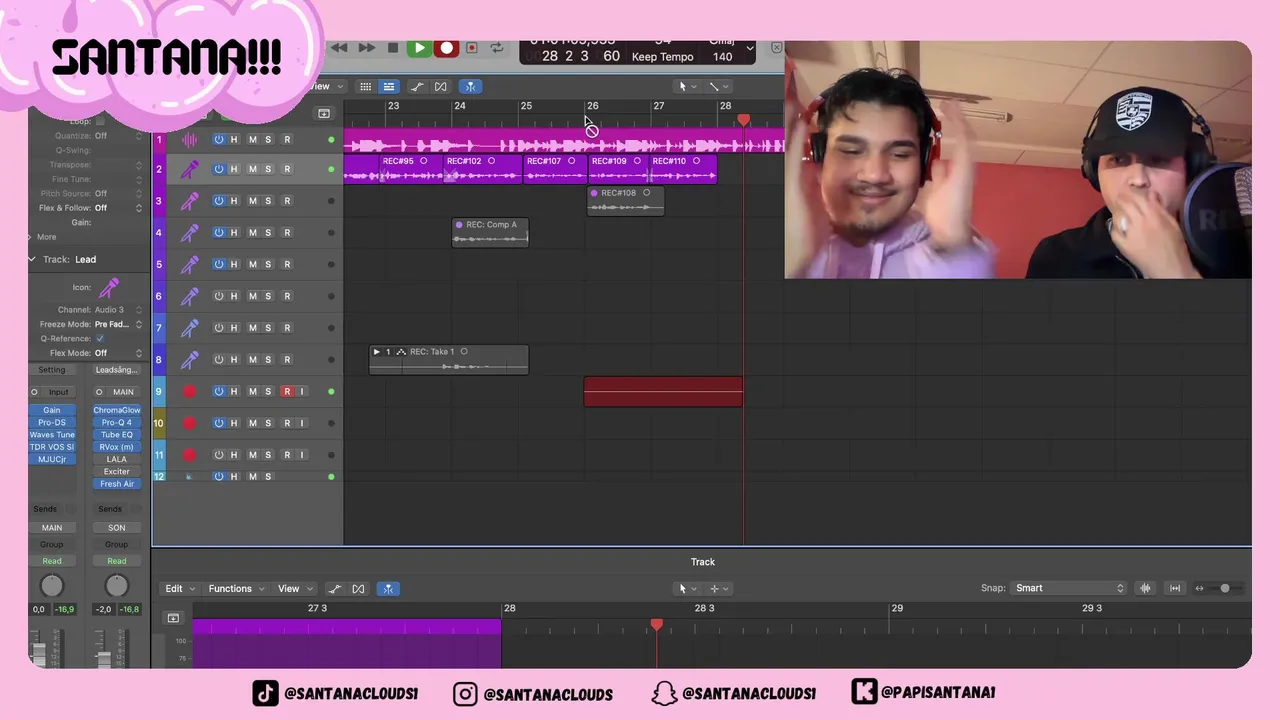
Task: Open the Flex Mode dropdown
Action: coord(118,353)
